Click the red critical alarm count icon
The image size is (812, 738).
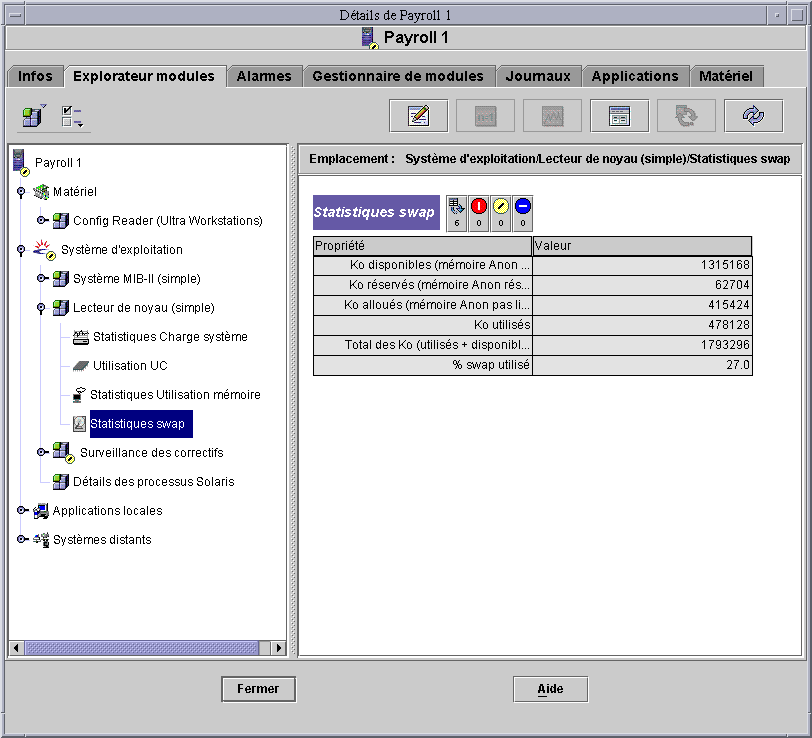[479, 213]
